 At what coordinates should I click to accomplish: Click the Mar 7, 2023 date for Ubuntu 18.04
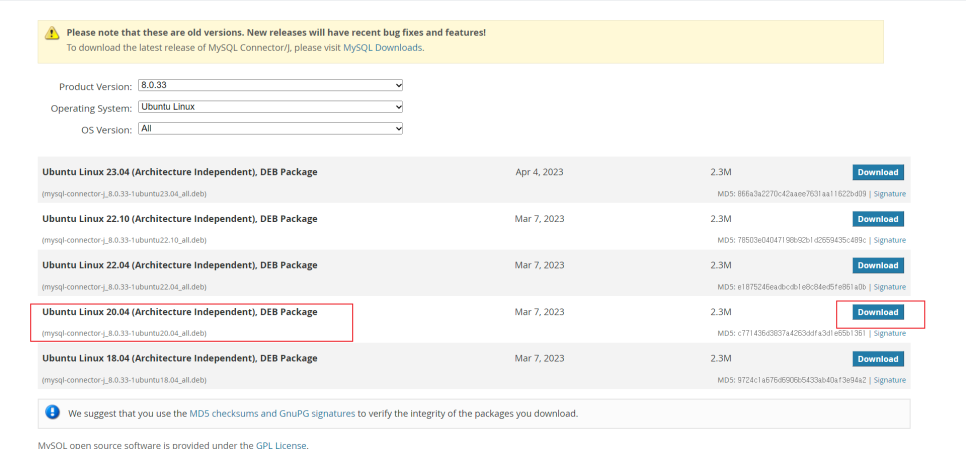pyautogui.click(x=539, y=358)
